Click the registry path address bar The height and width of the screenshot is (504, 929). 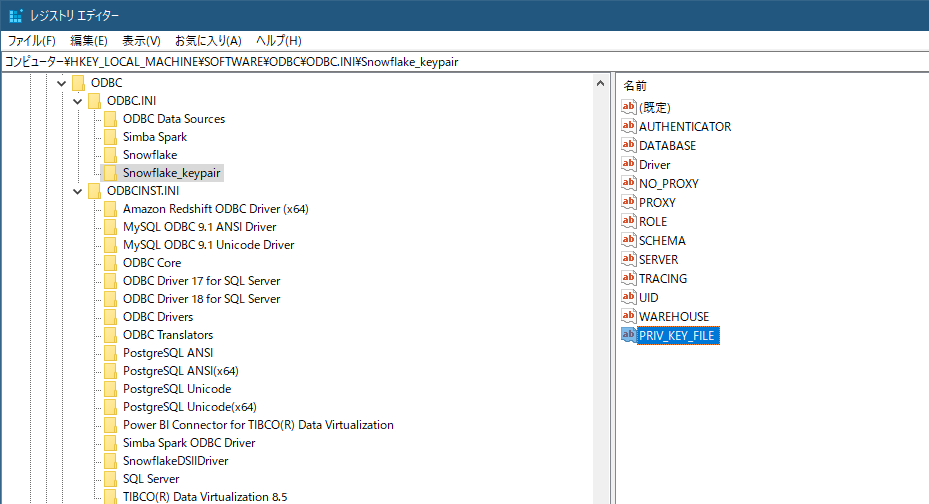point(464,62)
